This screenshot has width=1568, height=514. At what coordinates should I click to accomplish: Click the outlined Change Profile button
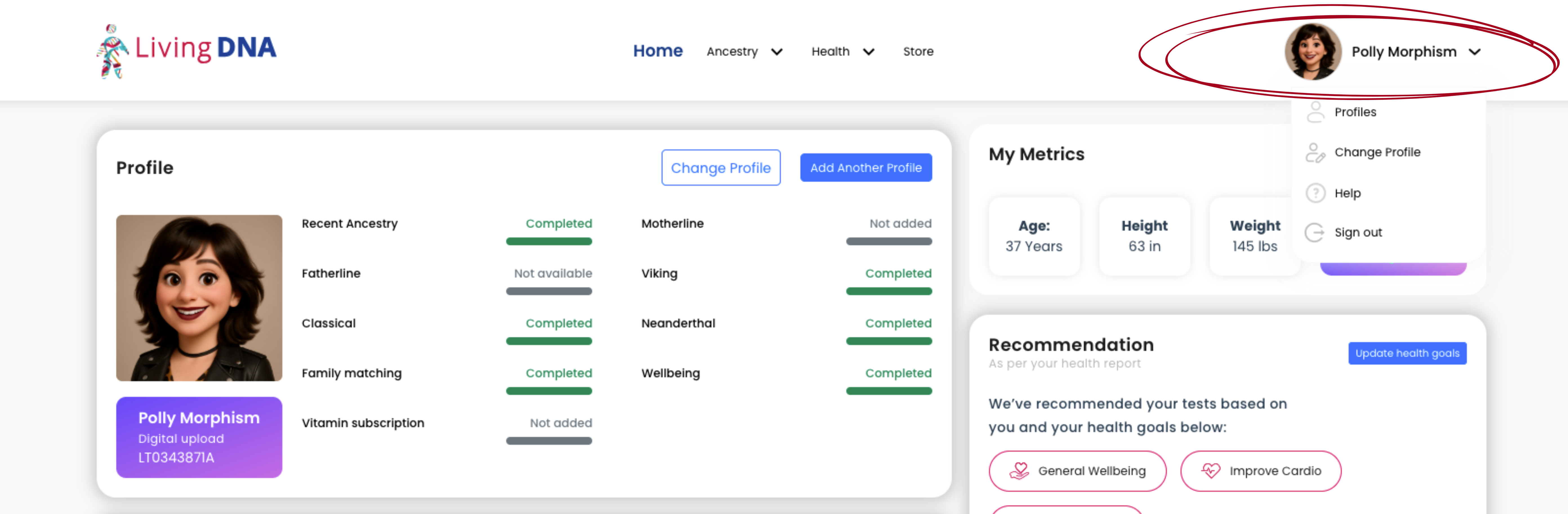721,168
